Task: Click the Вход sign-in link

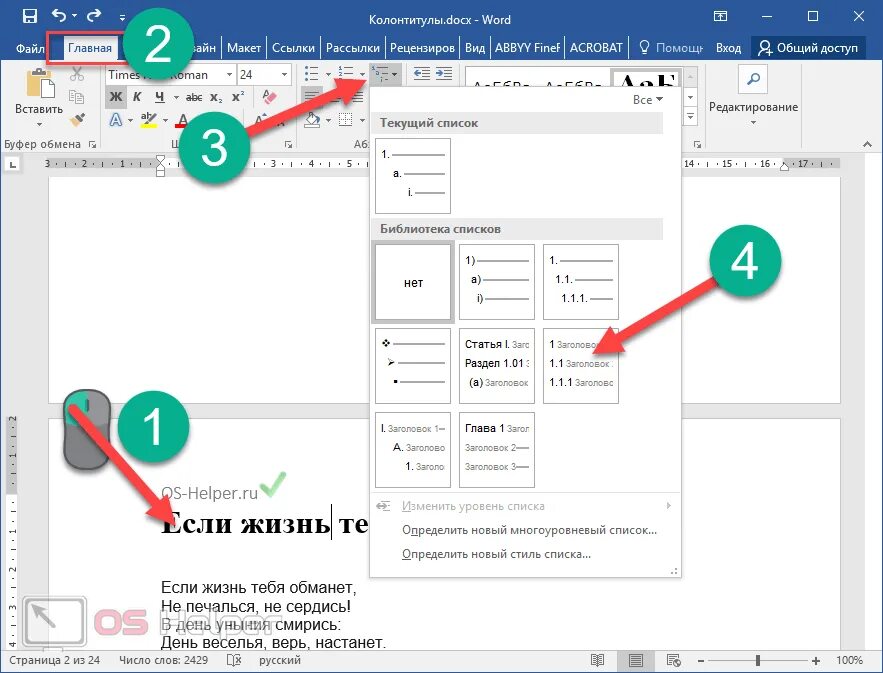Action: (x=728, y=48)
